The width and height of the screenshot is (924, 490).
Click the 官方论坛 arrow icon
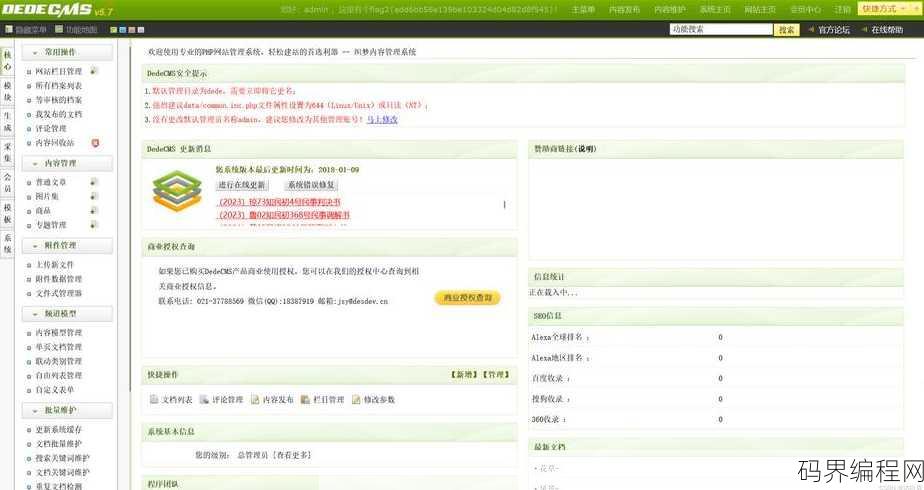pos(811,29)
